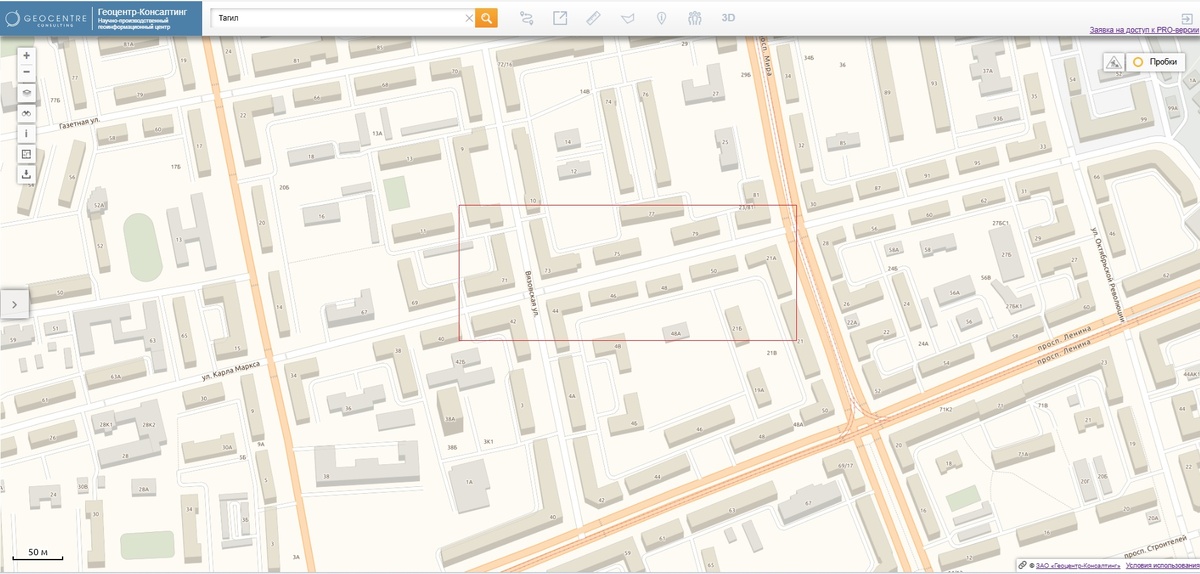Click building number 27БК1

pos(1015,306)
